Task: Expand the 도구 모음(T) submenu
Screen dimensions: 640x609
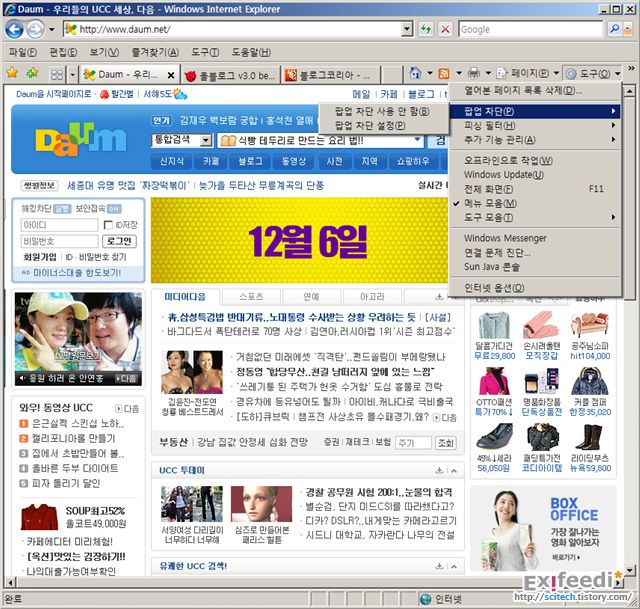Action: point(535,217)
